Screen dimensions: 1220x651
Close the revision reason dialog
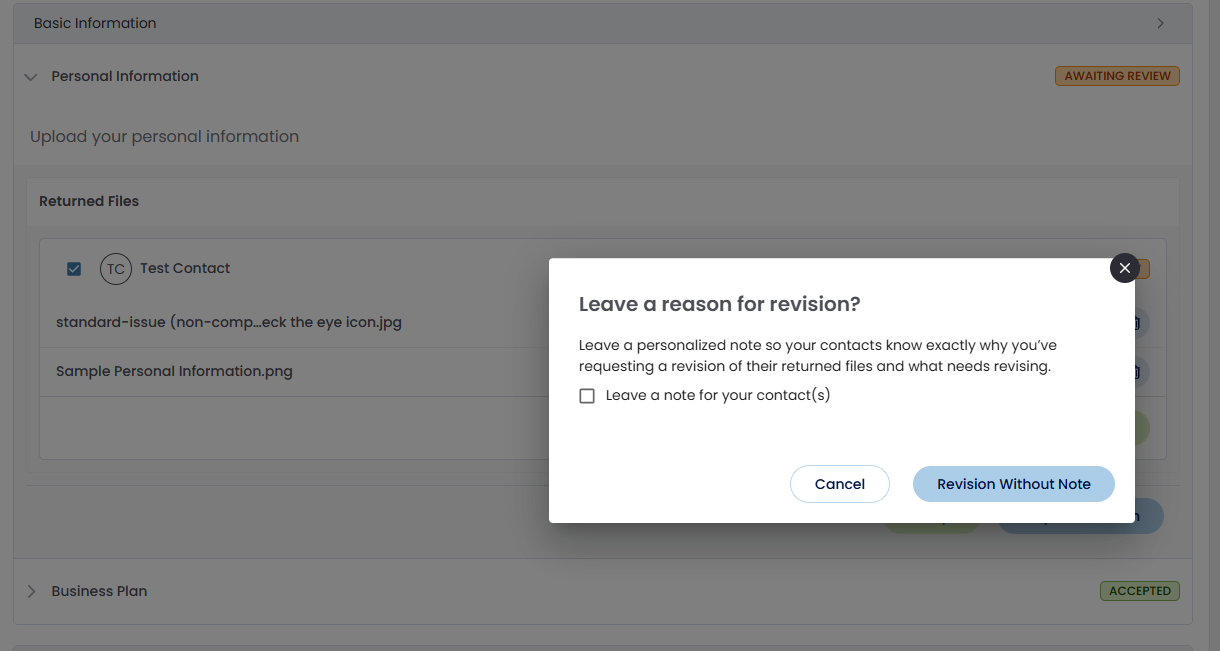point(1125,268)
